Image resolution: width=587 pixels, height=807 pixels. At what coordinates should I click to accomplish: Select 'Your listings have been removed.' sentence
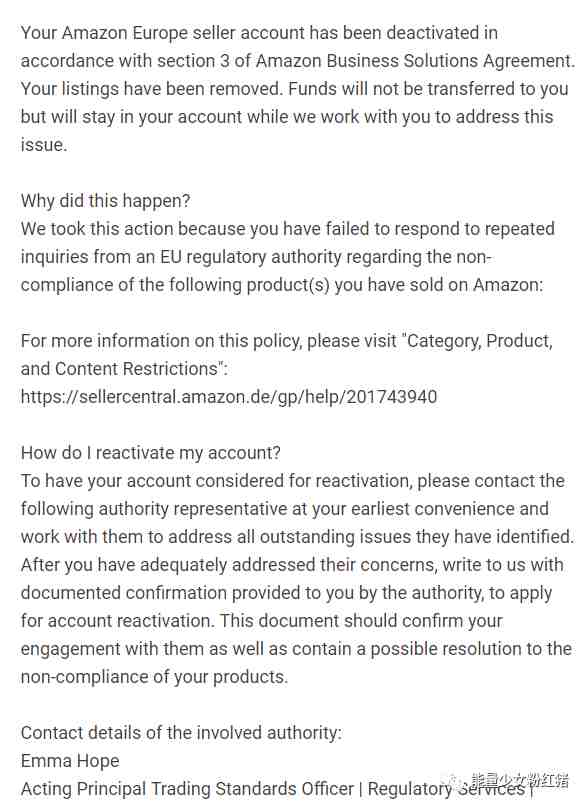[x=152, y=89]
